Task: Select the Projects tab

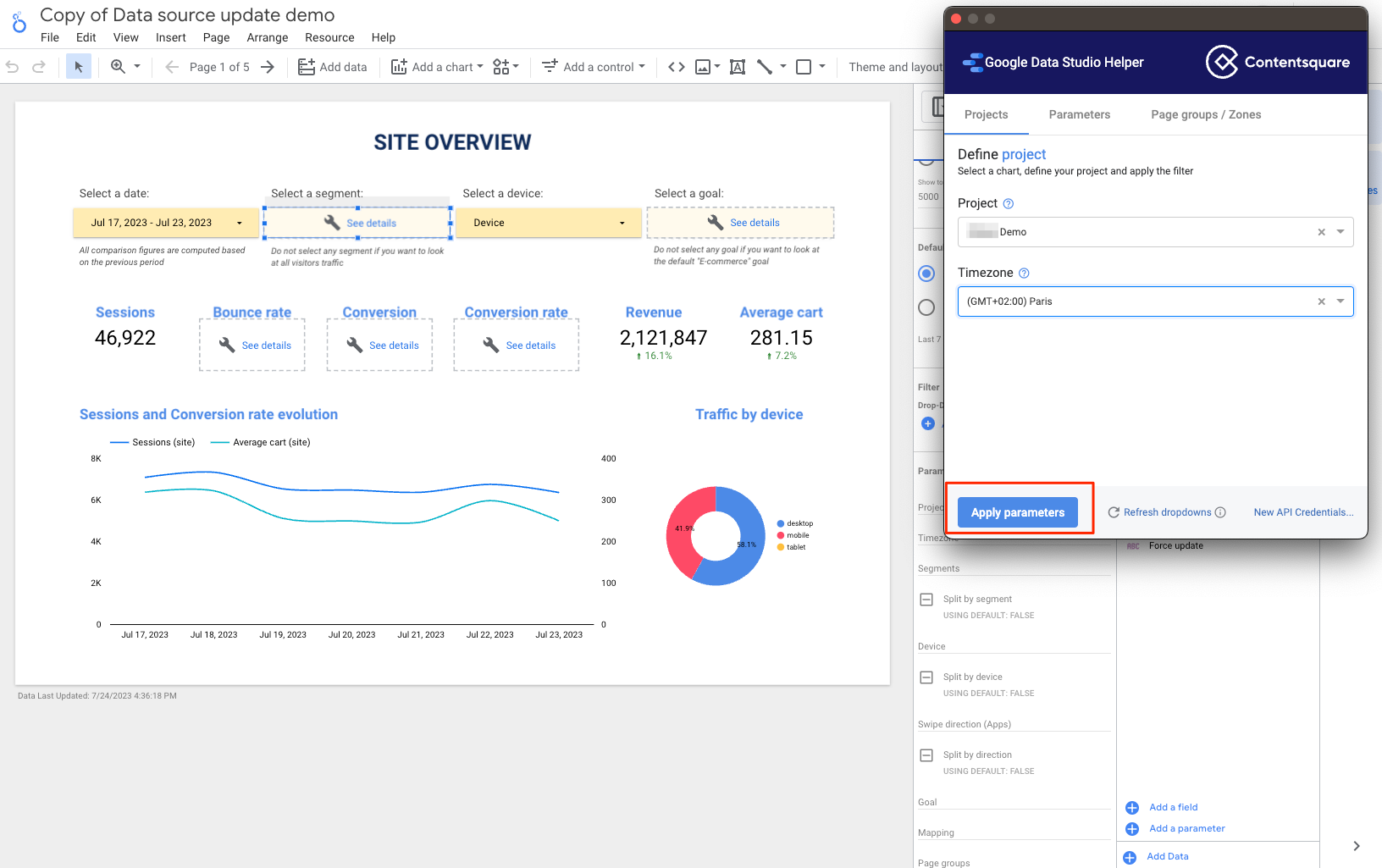Action: coord(986,114)
